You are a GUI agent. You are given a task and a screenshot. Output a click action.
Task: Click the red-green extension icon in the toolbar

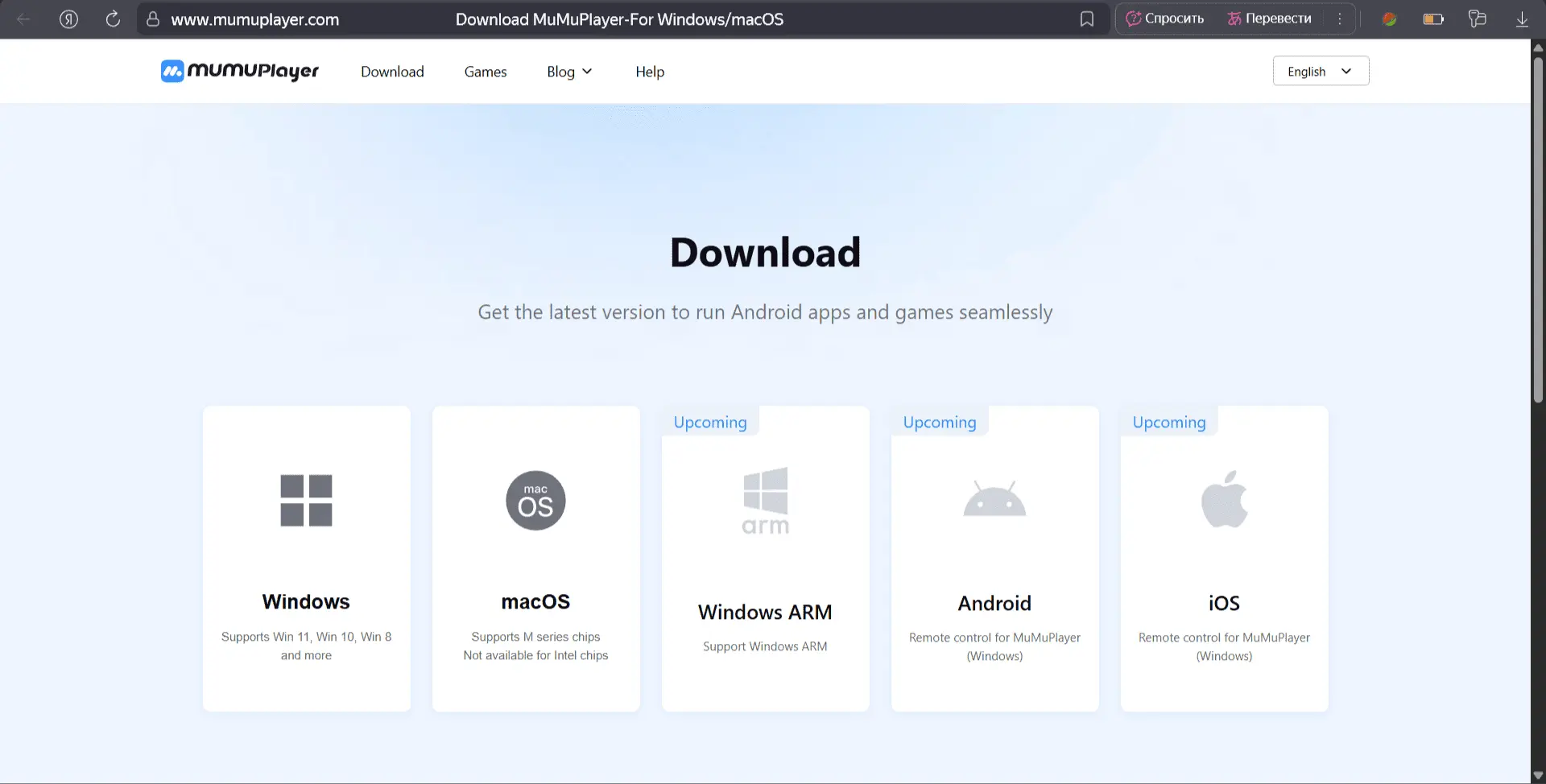(x=1389, y=19)
